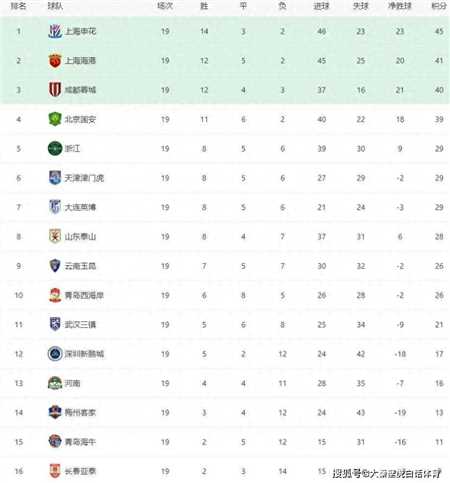Open the 天津津门虎 team name link
The image size is (450, 483).
84,178
